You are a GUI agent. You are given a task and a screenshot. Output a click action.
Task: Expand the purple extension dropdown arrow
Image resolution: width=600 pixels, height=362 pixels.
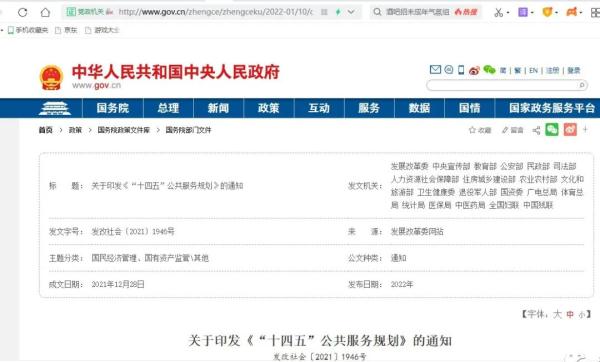(532, 13)
